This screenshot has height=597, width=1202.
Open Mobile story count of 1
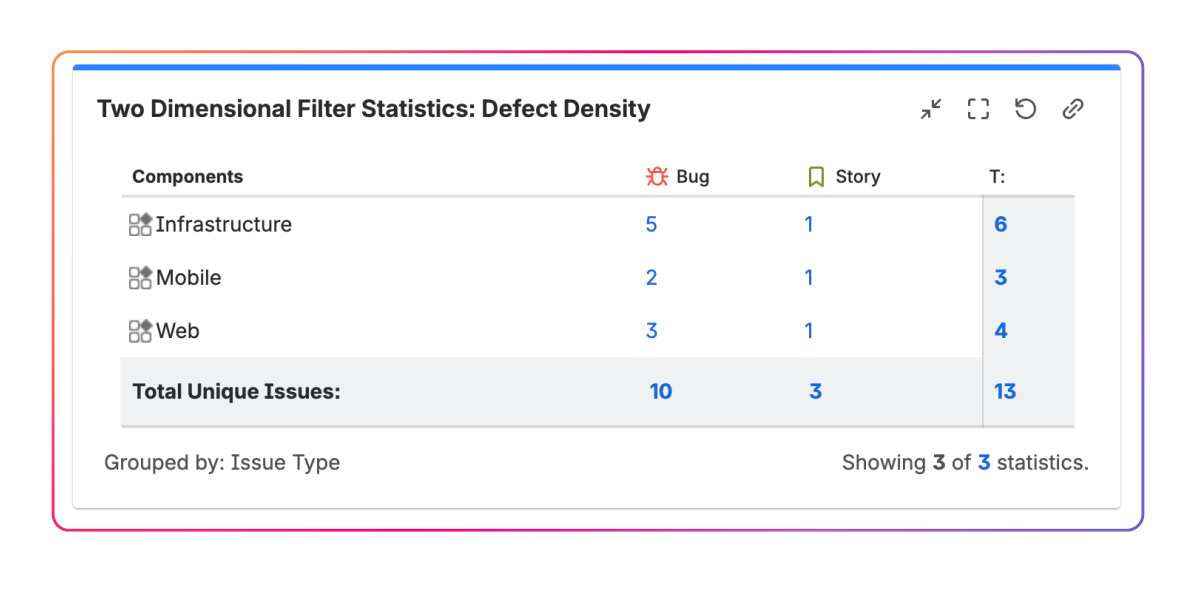coord(809,277)
